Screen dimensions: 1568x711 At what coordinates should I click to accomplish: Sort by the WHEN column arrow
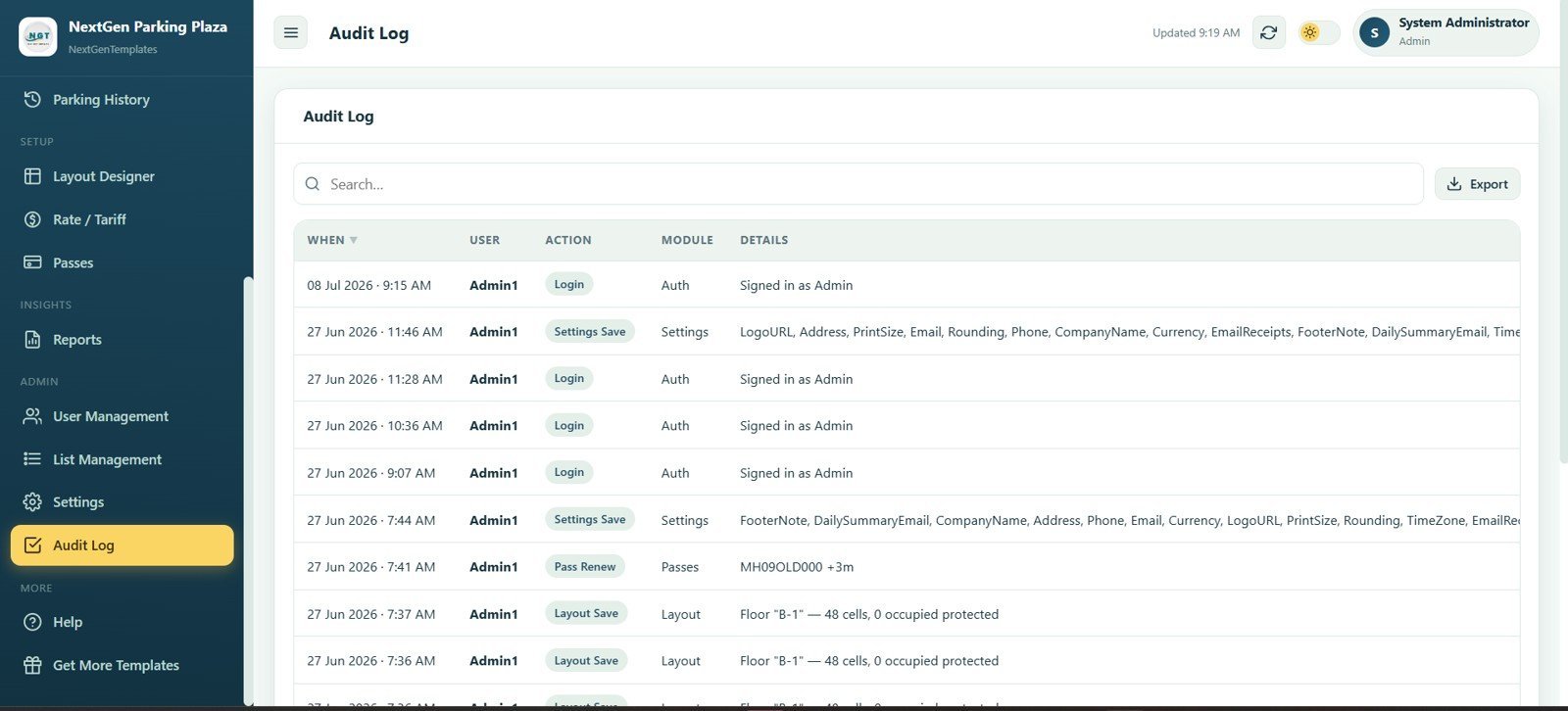pos(354,240)
